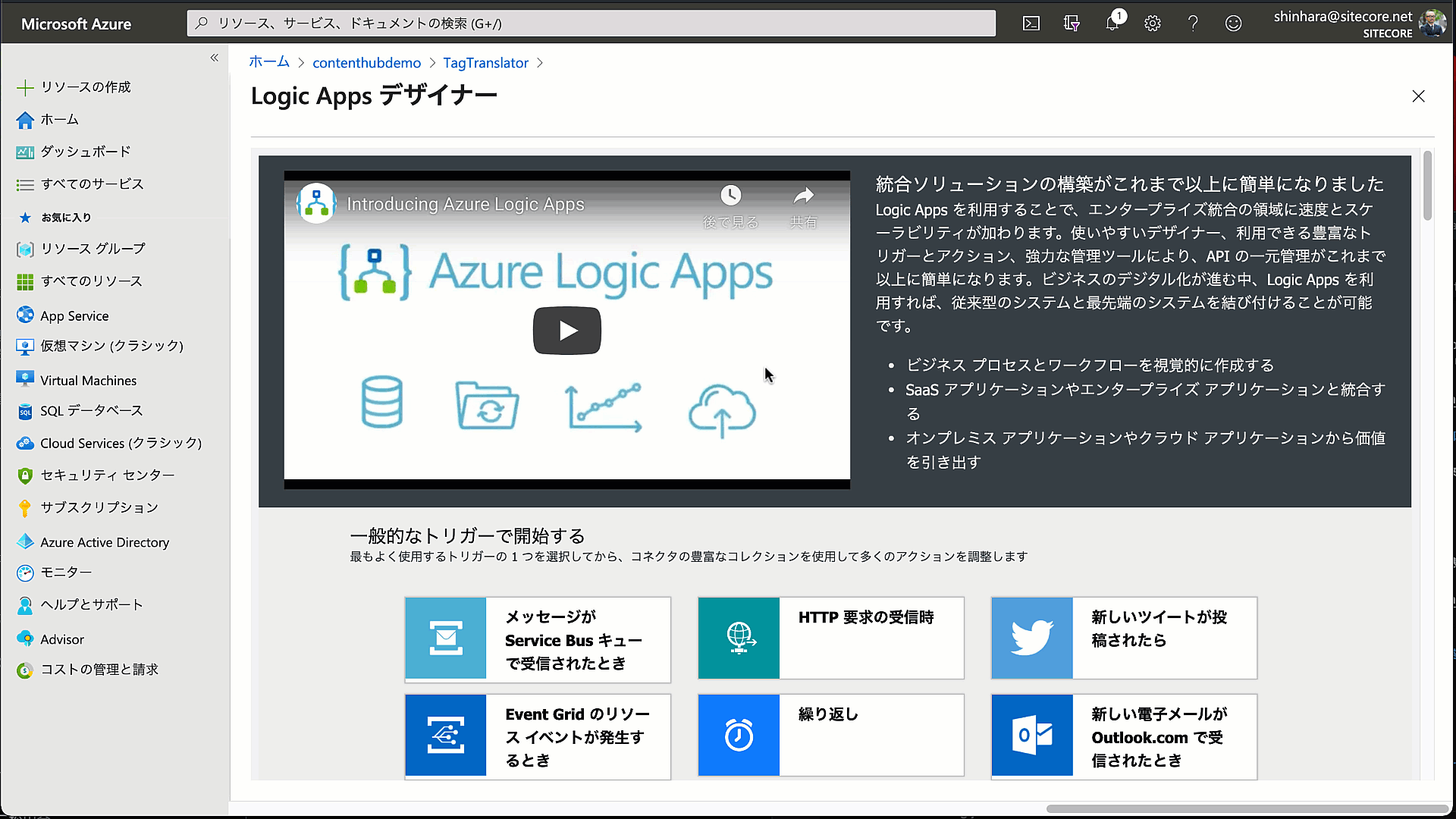Click the Azure Active Directory icon
Screen dimensions: 1456x819
[x=25, y=542]
